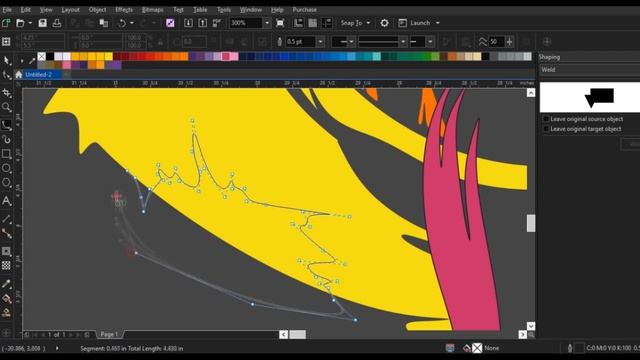Open the File menu
Image resolution: width=640 pixels, height=360 pixels.
7,9
